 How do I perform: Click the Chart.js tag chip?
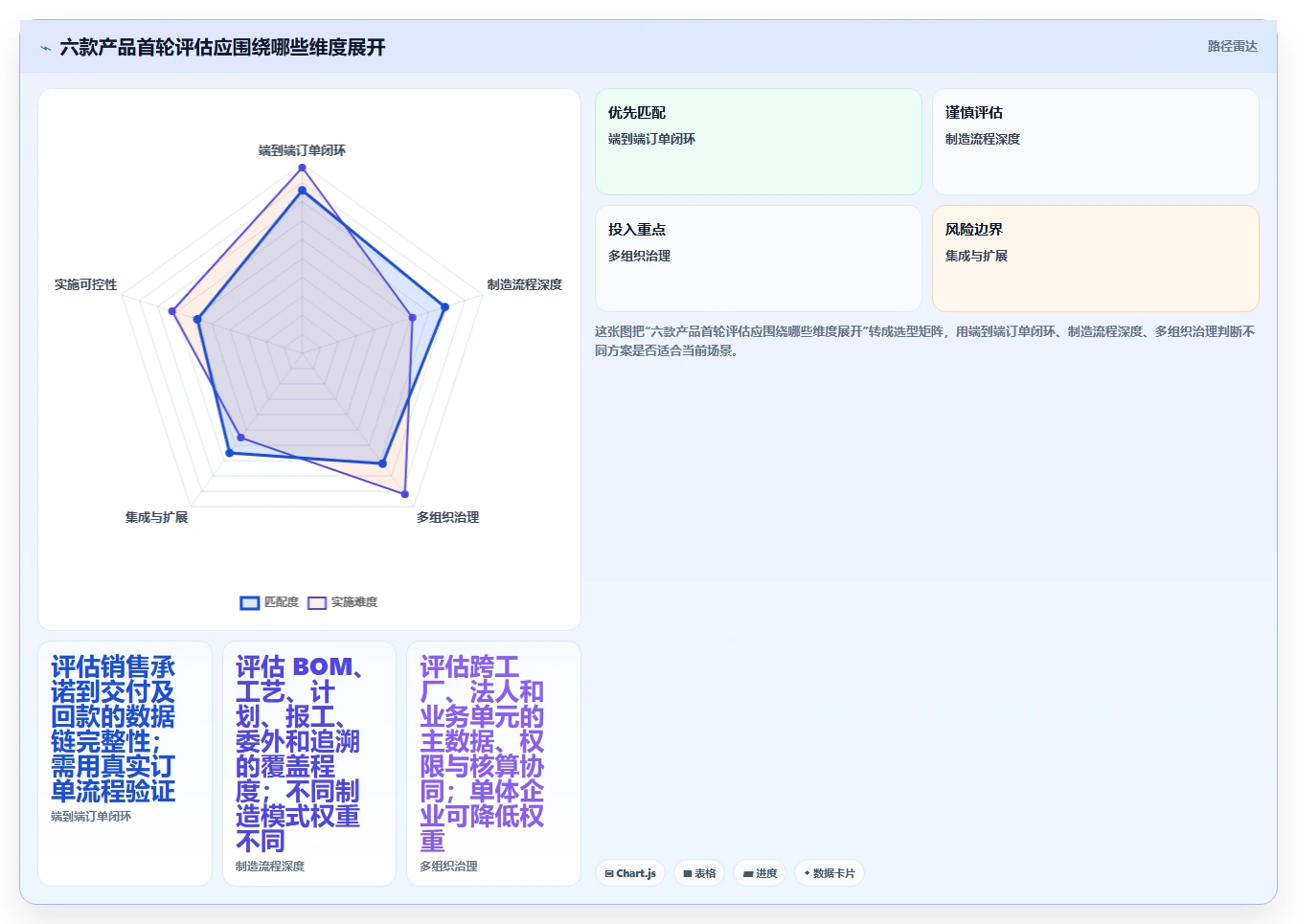[x=630, y=873]
